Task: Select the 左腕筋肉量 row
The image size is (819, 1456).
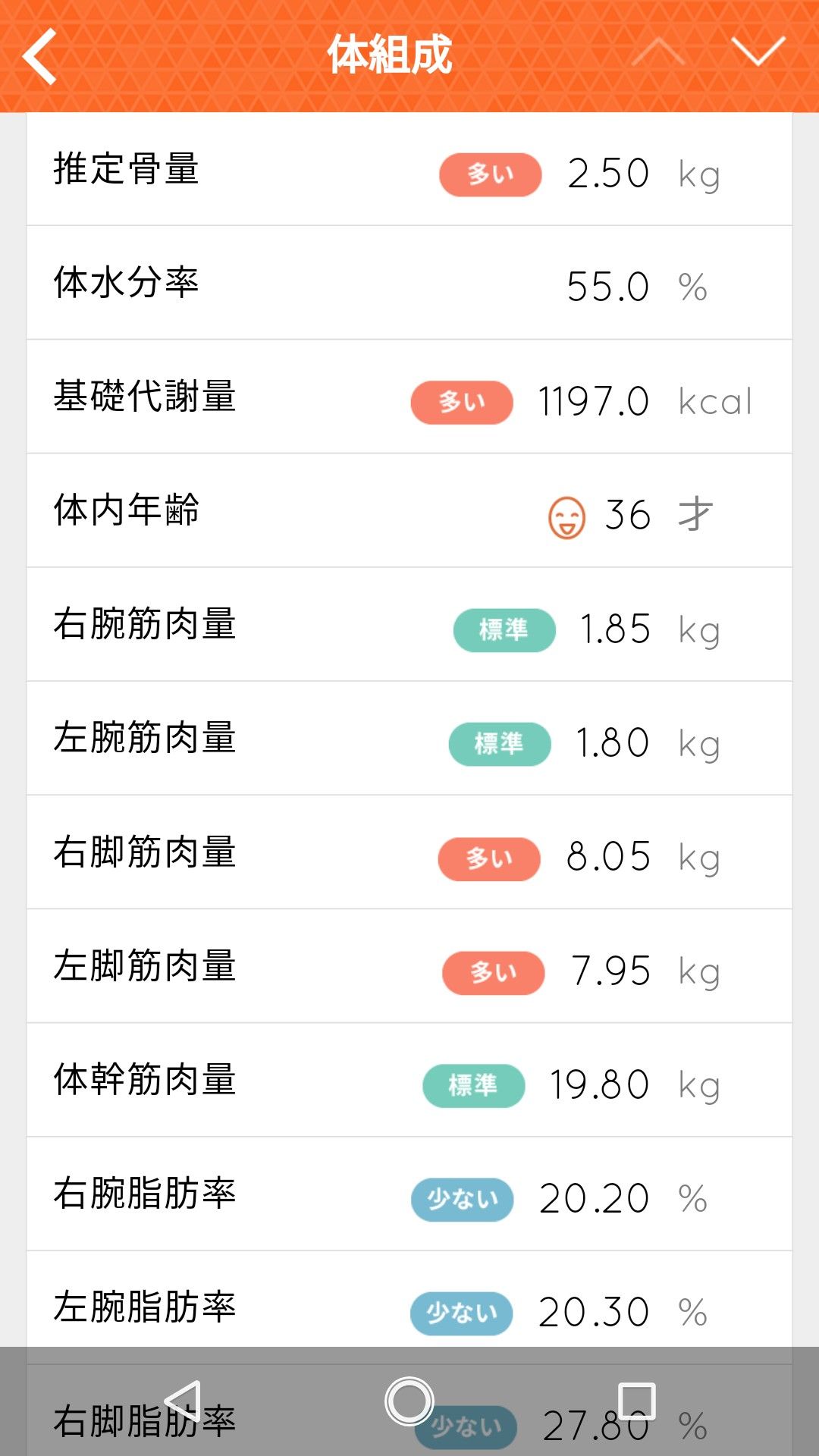Action: click(409, 739)
